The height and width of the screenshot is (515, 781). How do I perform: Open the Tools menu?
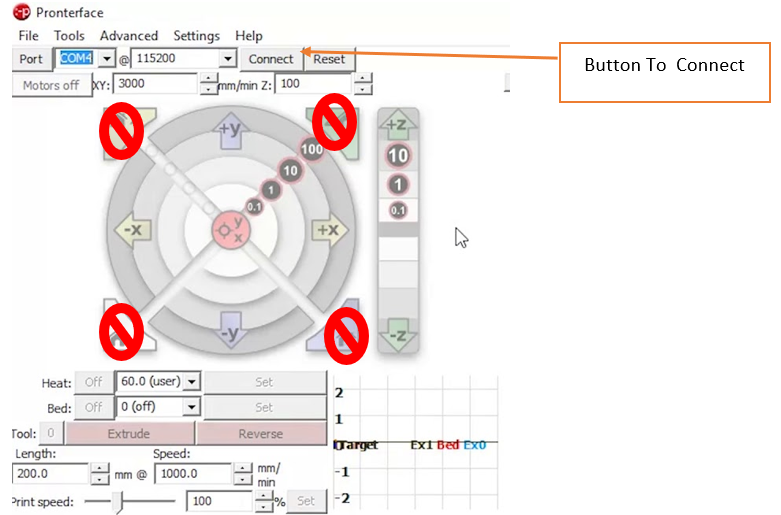pos(69,36)
